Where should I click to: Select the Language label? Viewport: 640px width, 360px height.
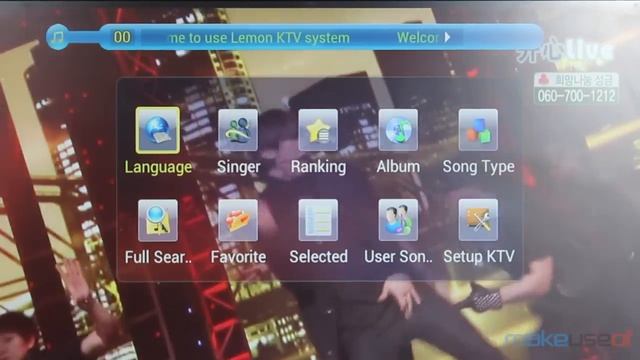[158, 167]
